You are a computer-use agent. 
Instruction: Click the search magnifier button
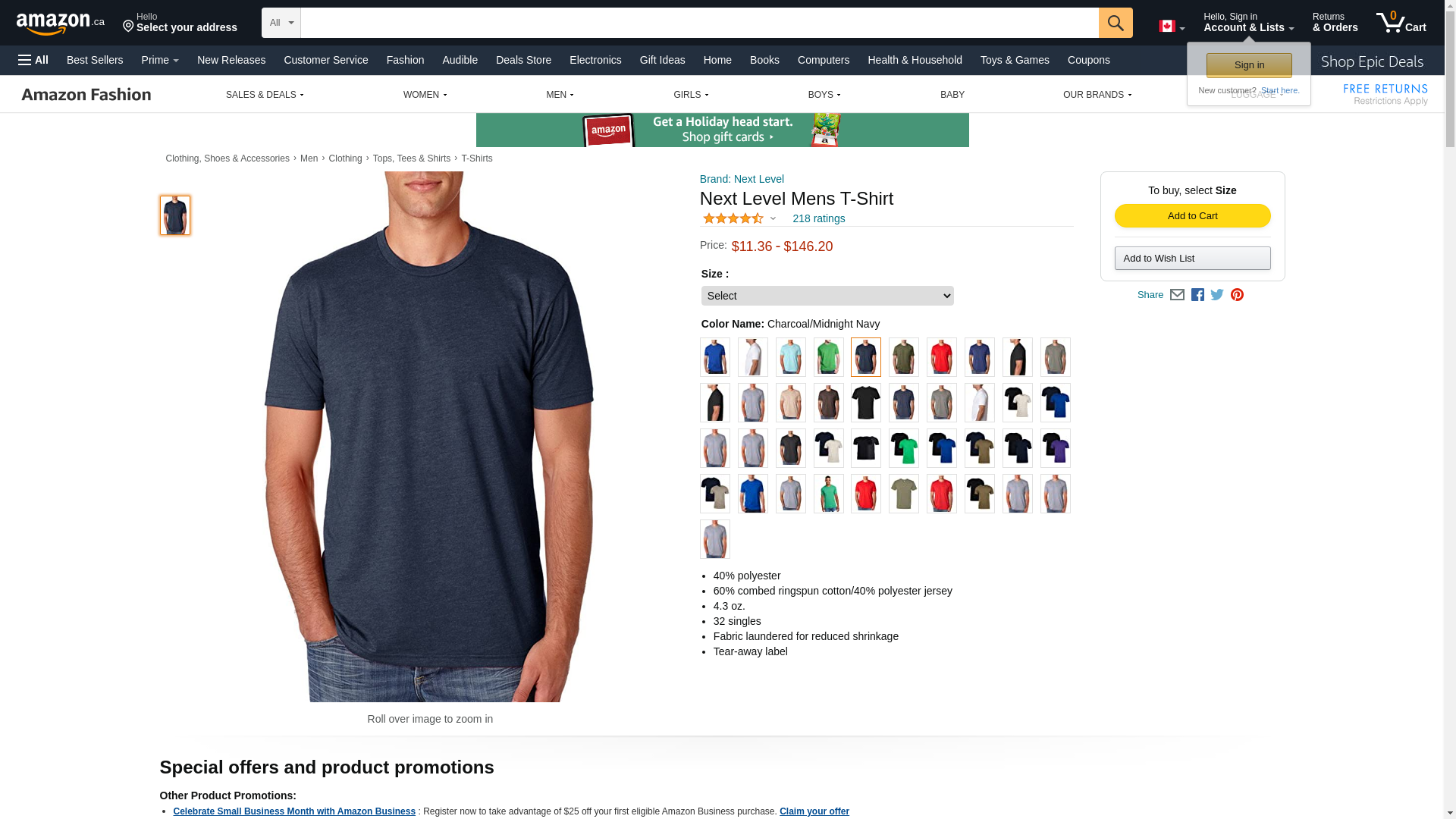(x=1115, y=23)
